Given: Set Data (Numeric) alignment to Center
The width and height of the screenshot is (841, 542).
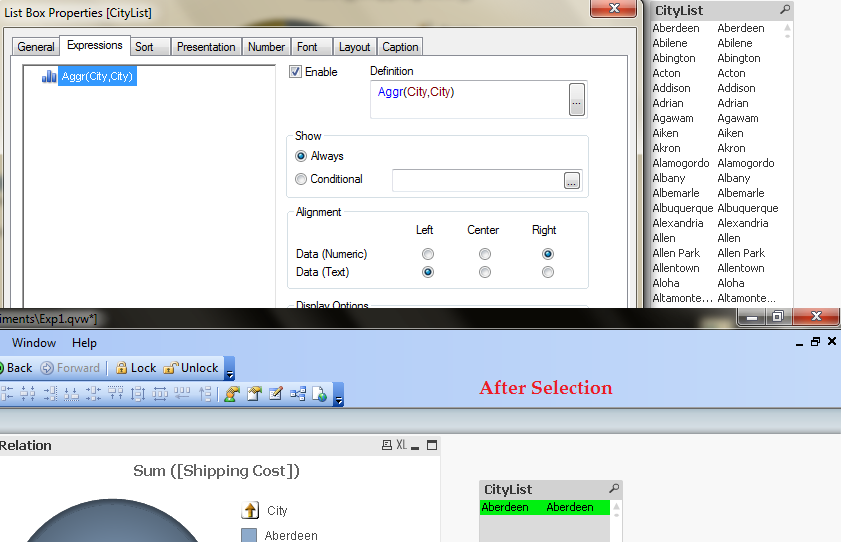Looking at the screenshot, I should coord(485,254).
